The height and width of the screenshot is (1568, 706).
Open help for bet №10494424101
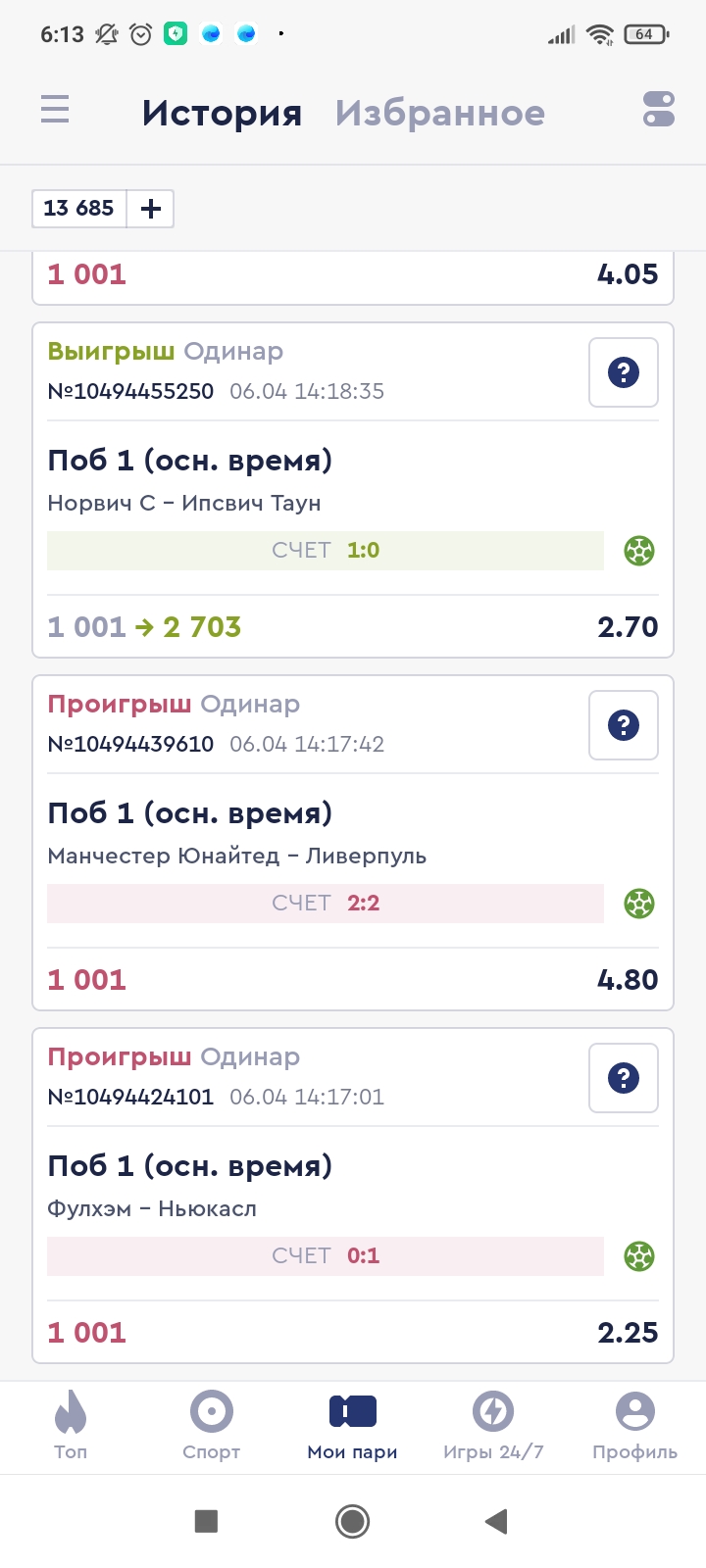[x=624, y=1078]
